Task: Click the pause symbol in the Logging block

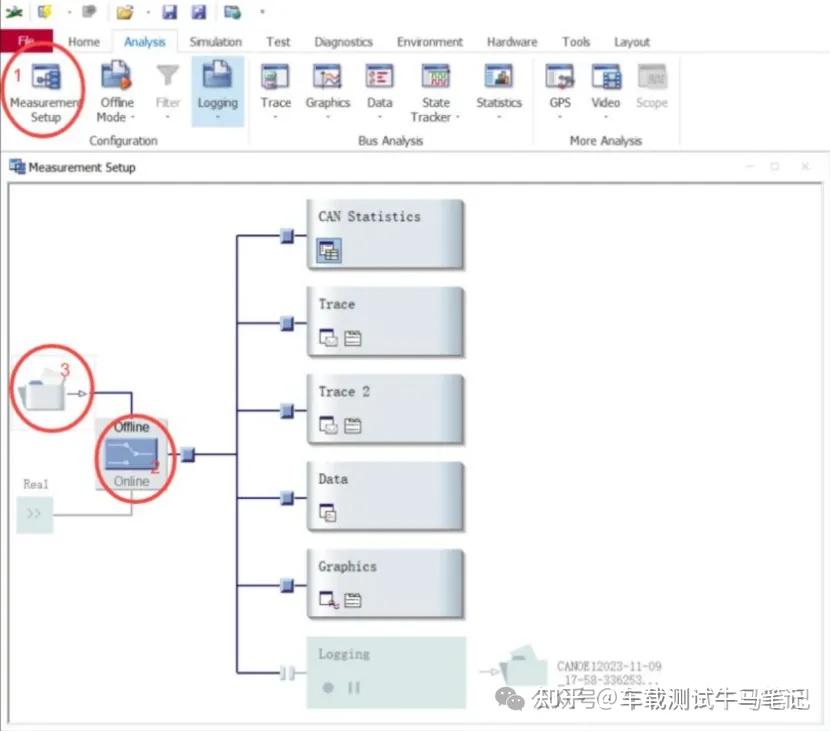Action: pos(353,687)
